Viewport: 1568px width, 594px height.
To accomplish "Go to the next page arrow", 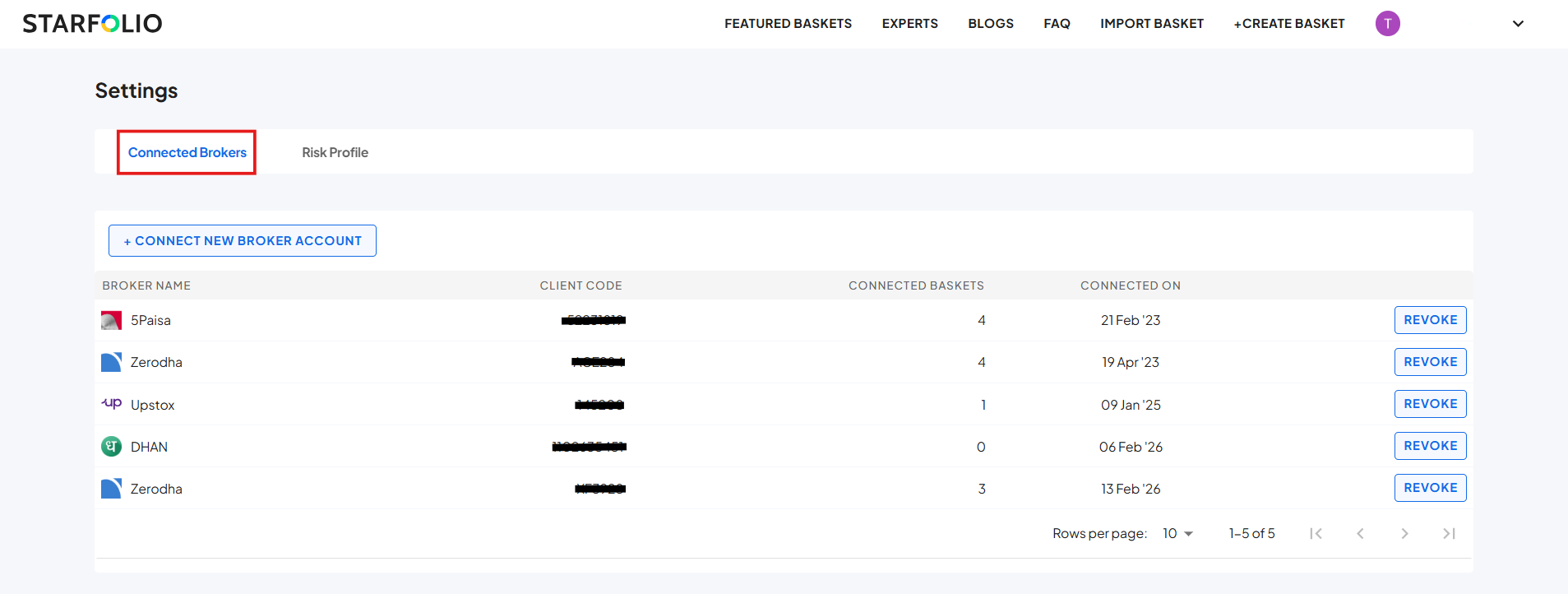I will pos(1404,533).
